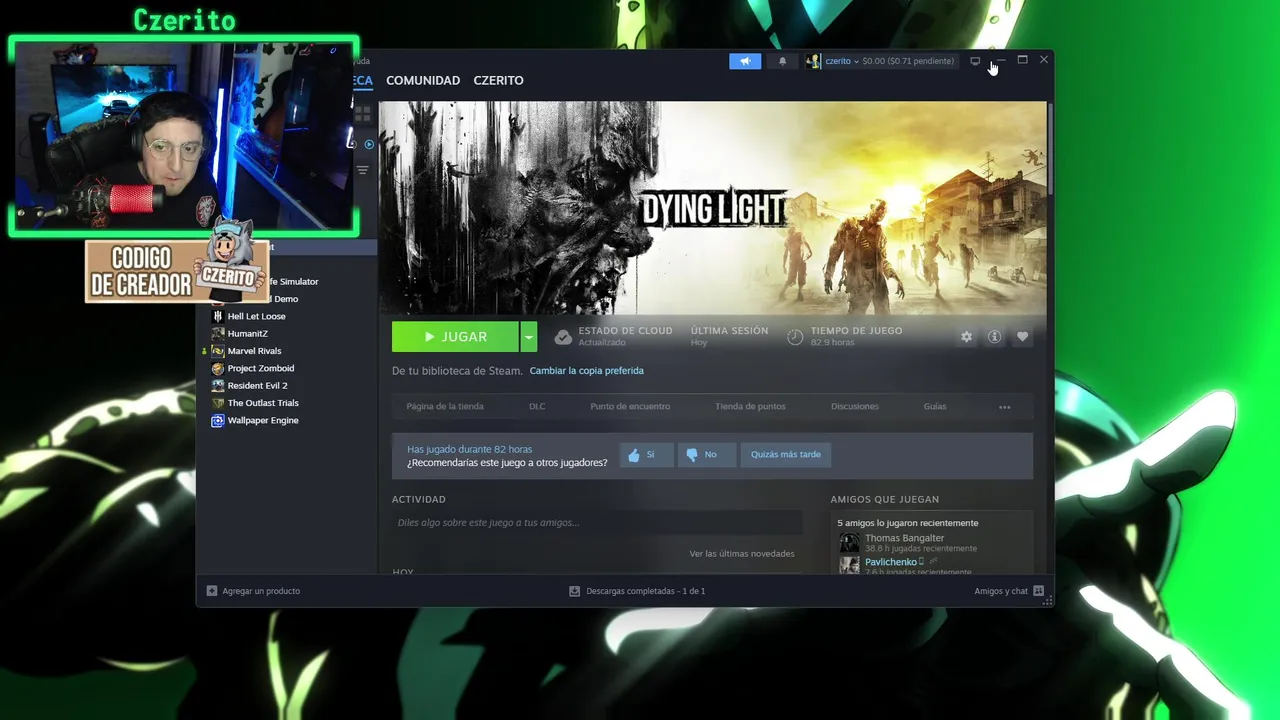The width and height of the screenshot is (1280, 720).
Task: Click the play time clock icon
Action: 795,337
